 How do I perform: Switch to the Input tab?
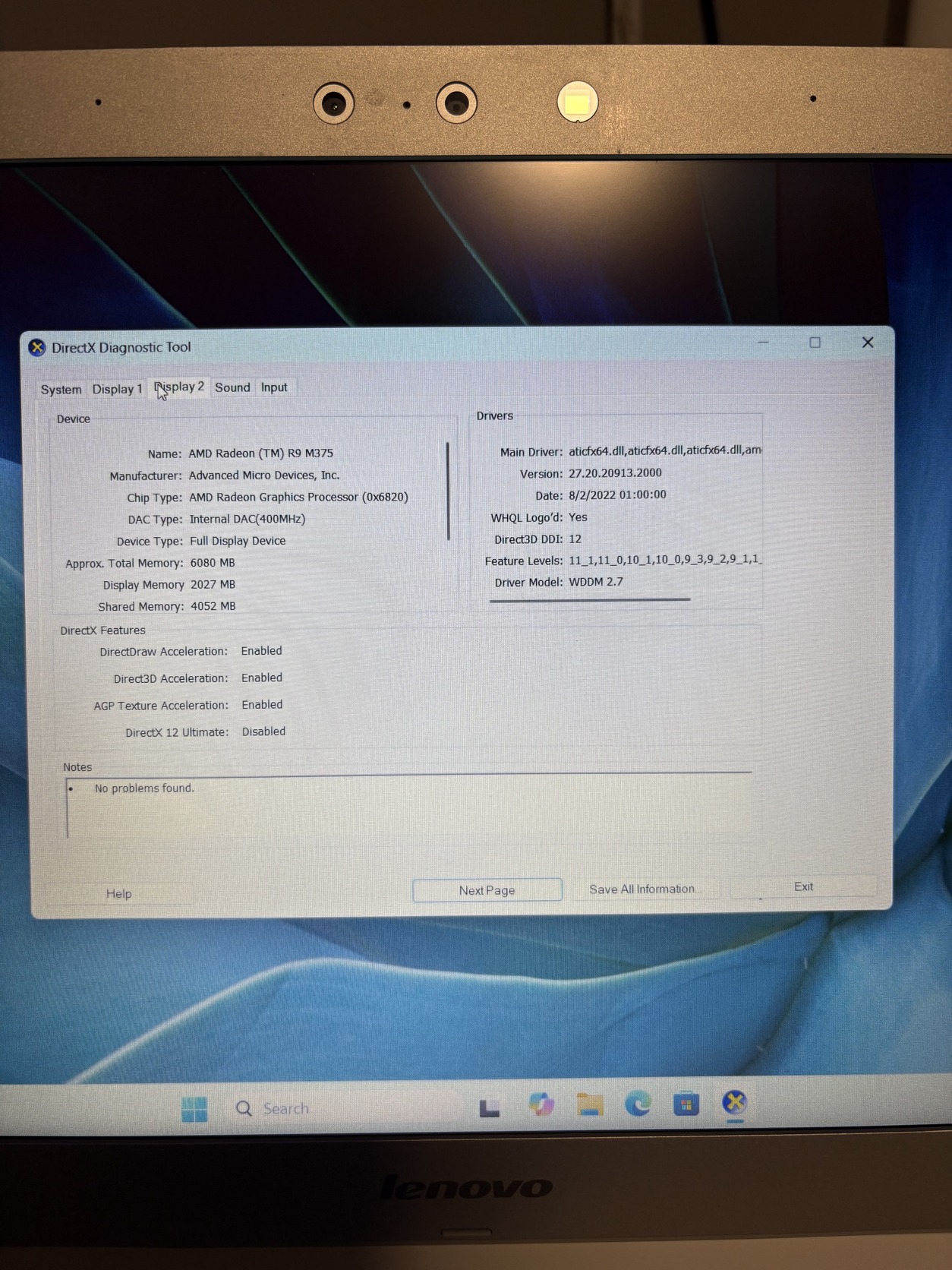[274, 387]
